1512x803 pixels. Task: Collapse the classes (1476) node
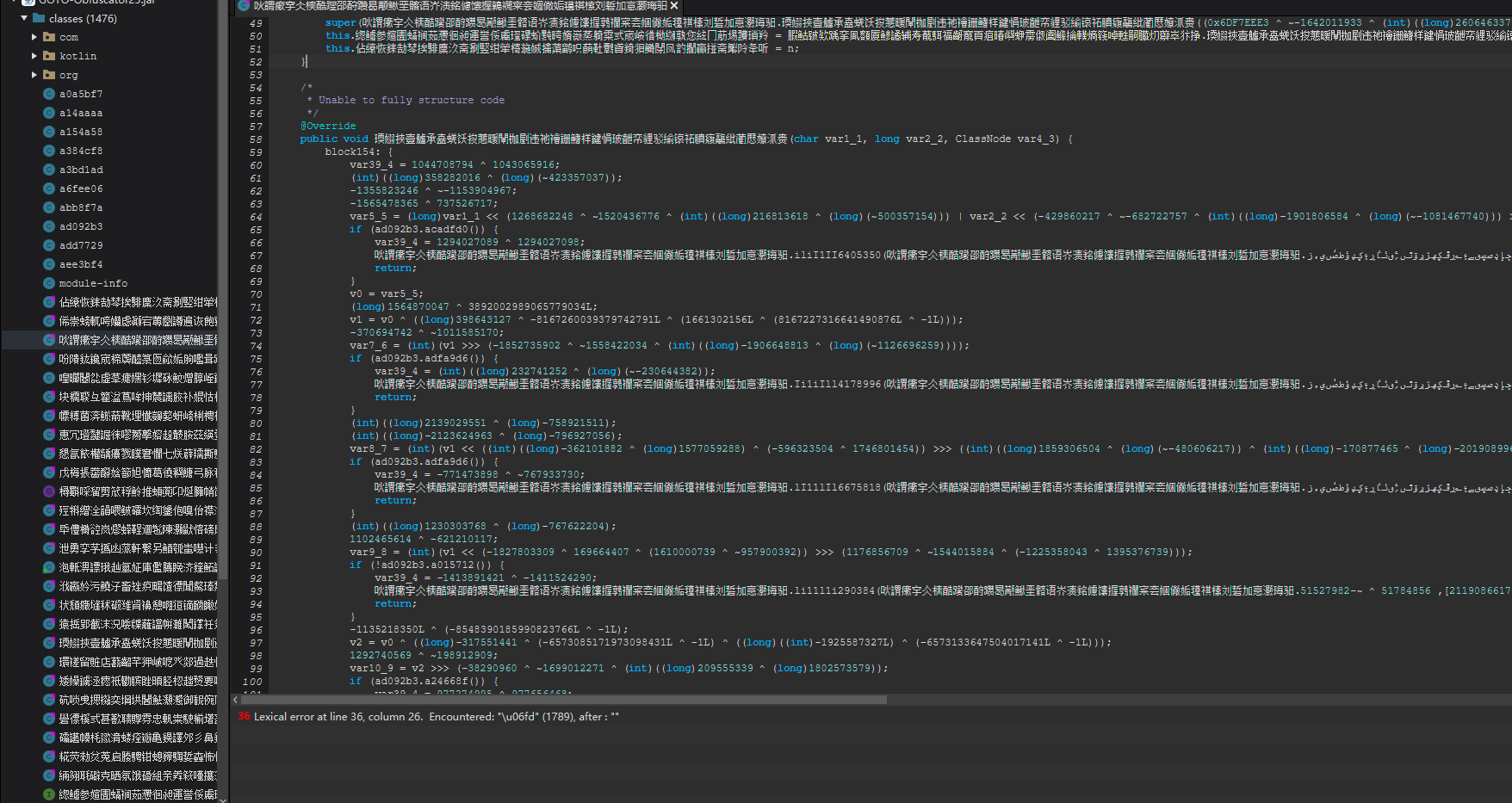[24, 18]
